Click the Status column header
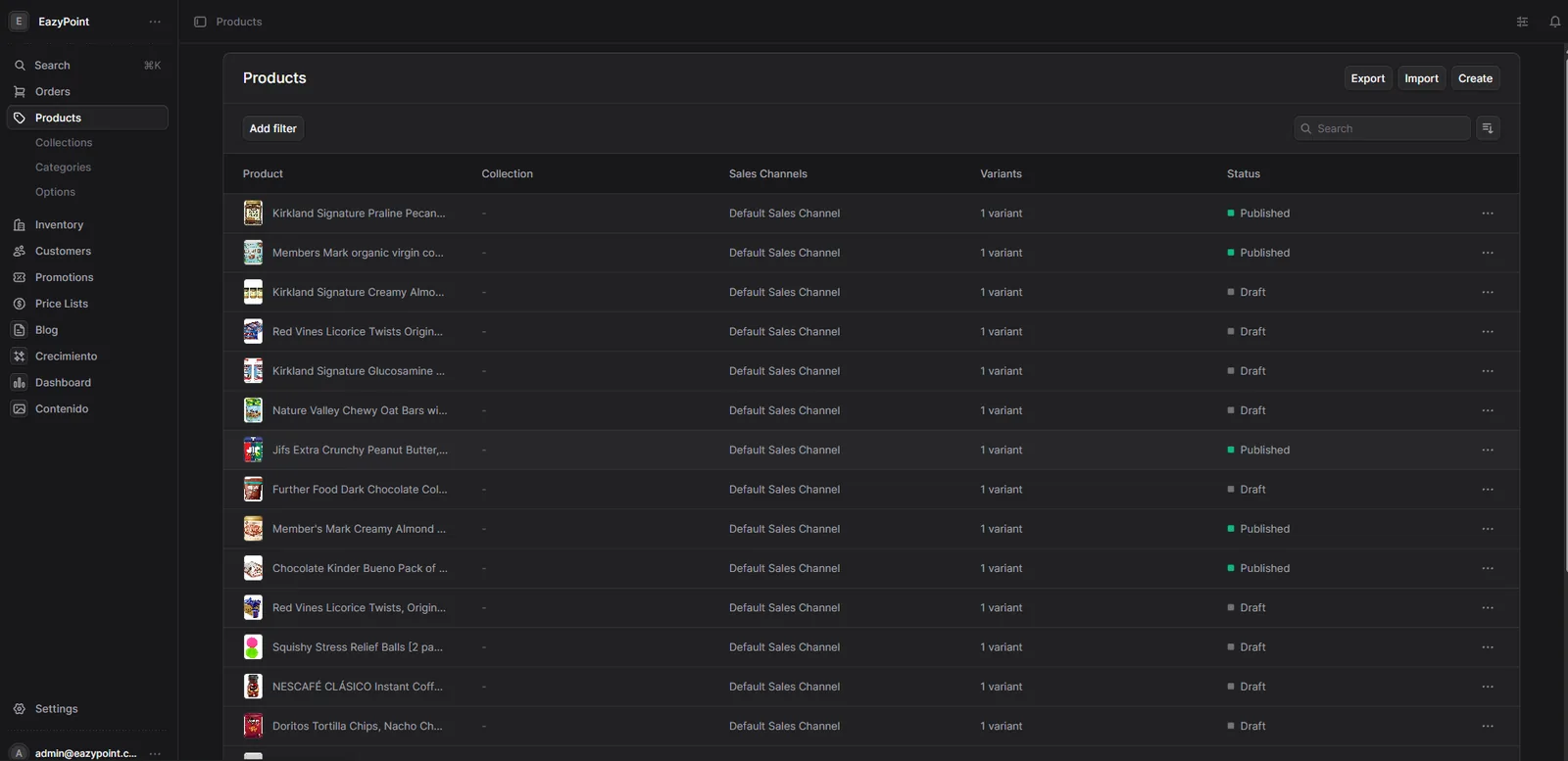The image size is (1568, 761). (x=1244, y=173)
